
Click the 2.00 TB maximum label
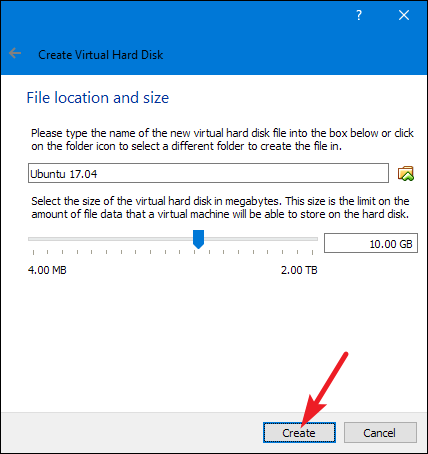tap(299, 270)
